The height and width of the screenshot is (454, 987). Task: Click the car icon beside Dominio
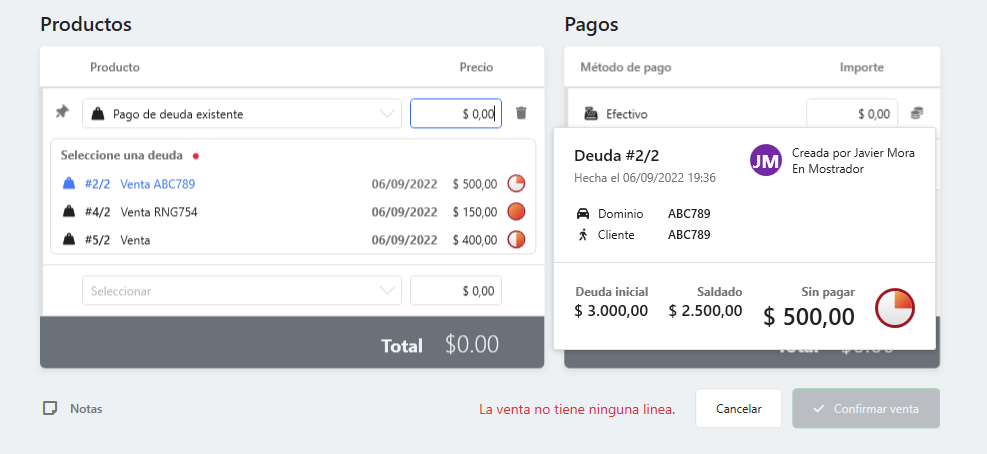coord(583,213)
